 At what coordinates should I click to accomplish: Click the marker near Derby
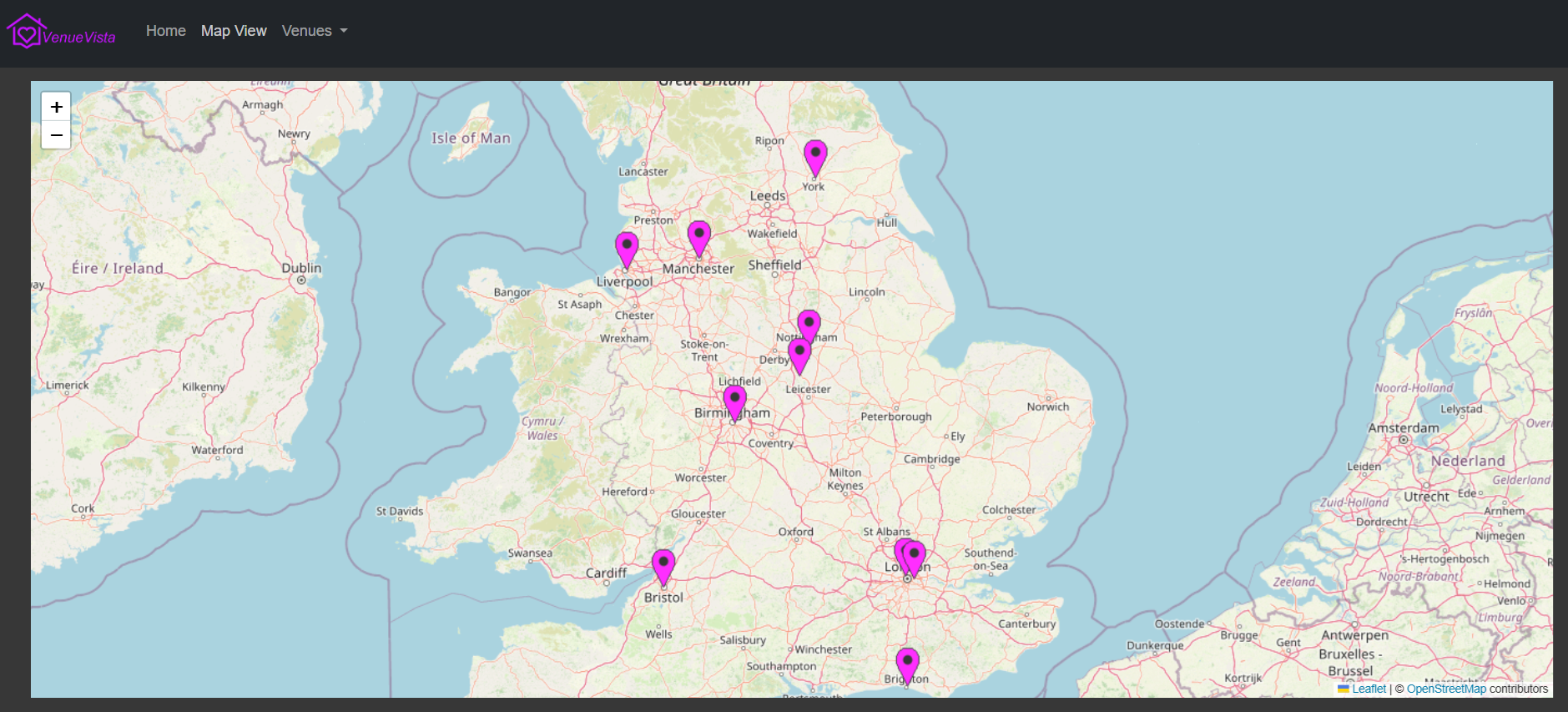(x=799, y=356)
